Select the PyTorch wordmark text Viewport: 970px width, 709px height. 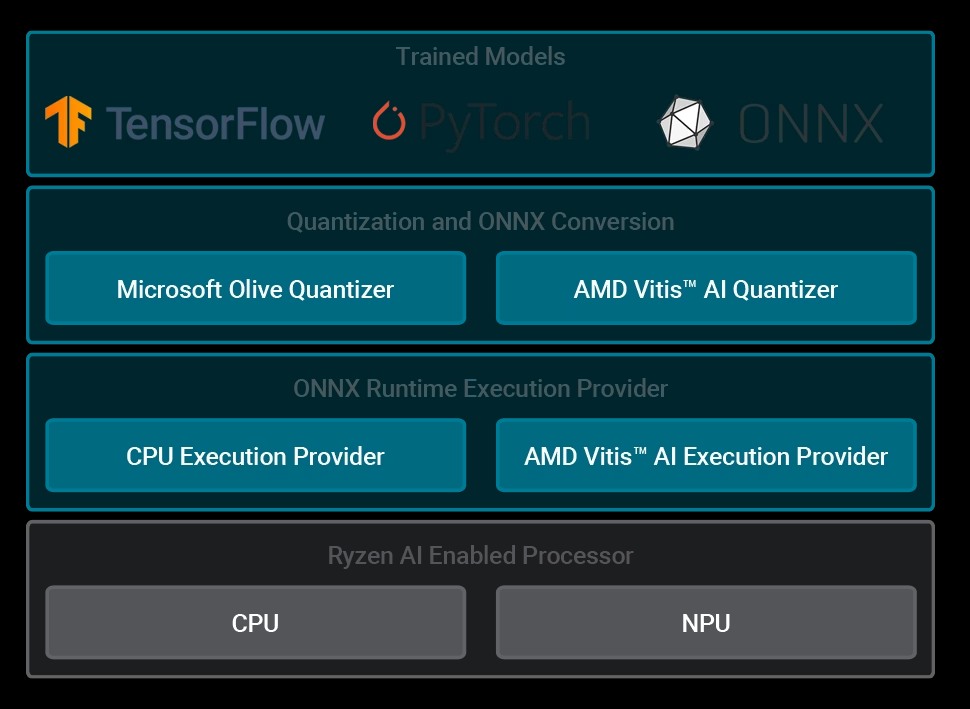(504, 123)
